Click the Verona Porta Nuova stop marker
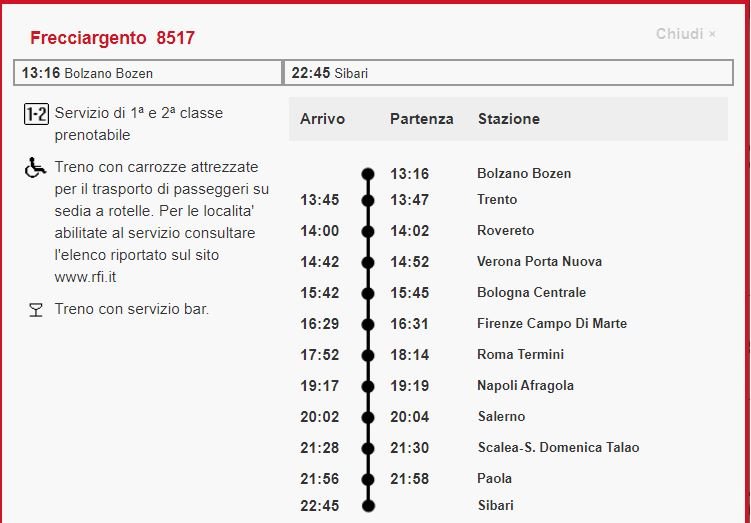Viewport: 751px width, 523px height. tap(368, 262)
